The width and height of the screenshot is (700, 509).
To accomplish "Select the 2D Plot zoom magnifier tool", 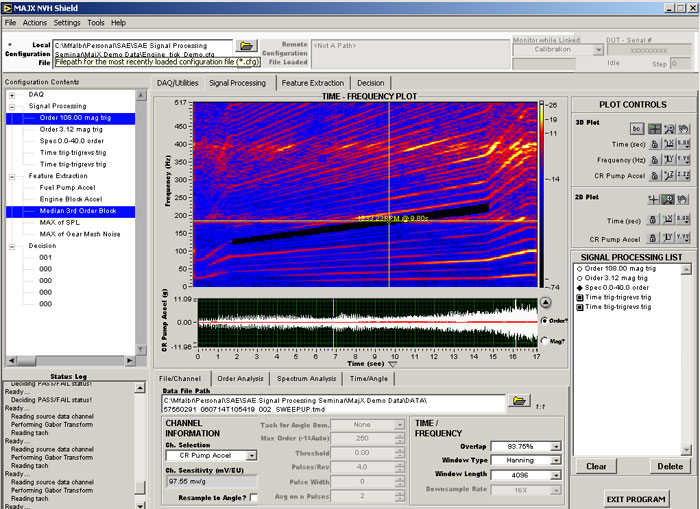I will pyautogui.click(x=670, y=200).
